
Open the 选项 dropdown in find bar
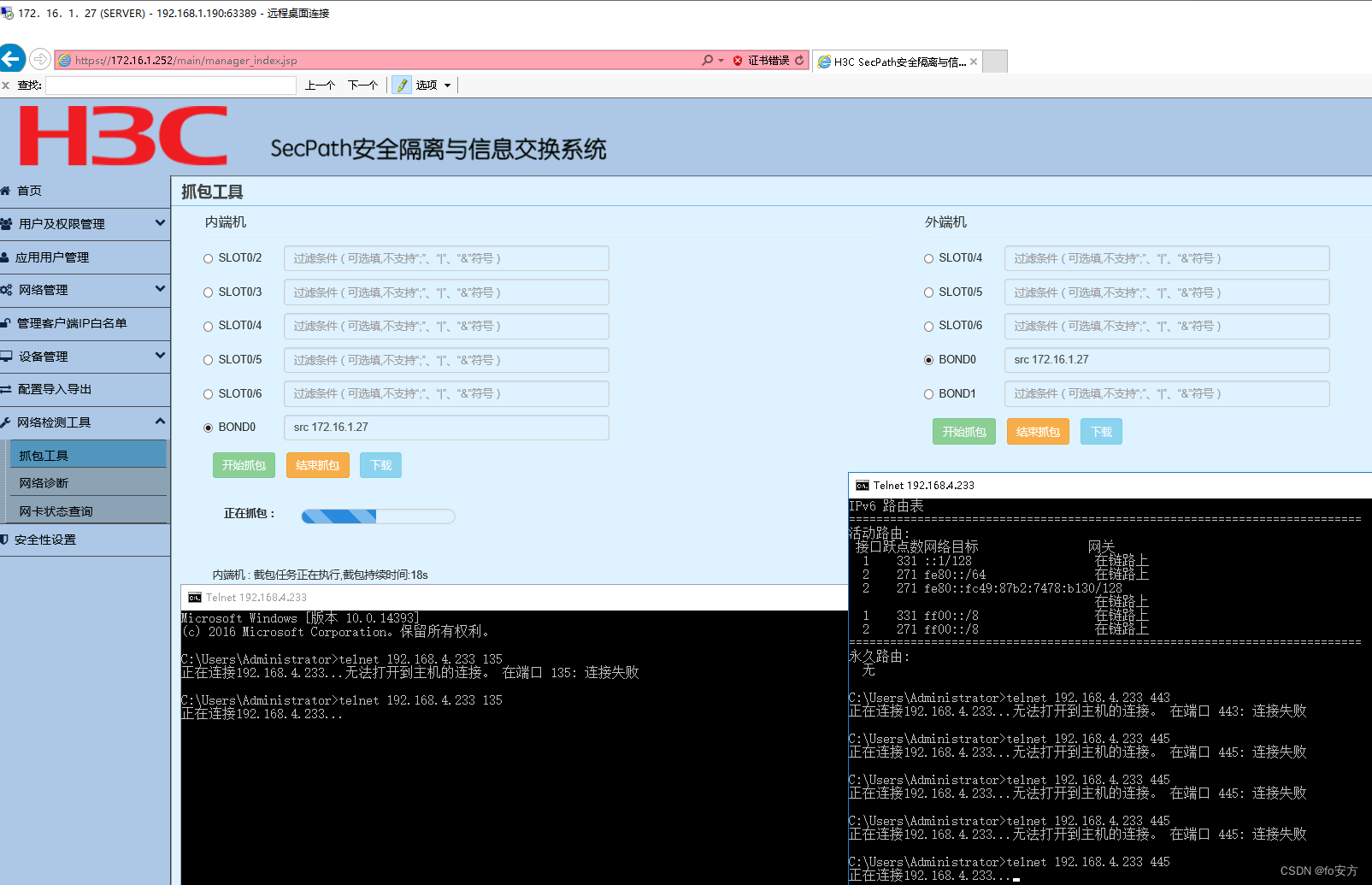pos(433,85)
